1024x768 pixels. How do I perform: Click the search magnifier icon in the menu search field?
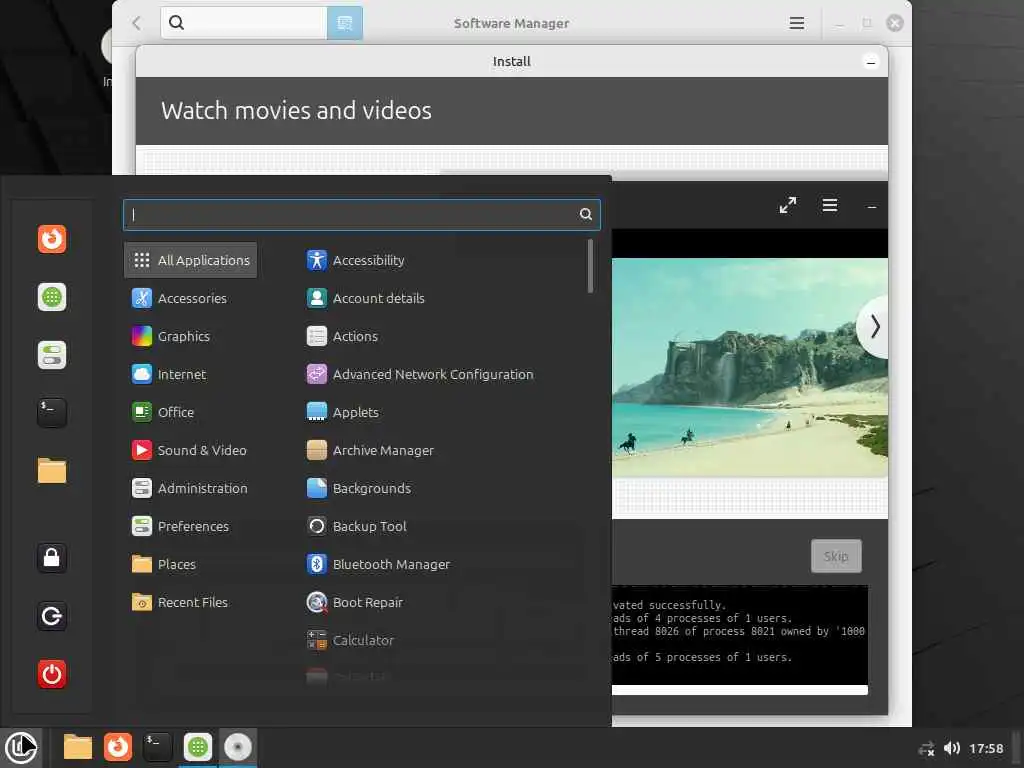coord(586,214)
